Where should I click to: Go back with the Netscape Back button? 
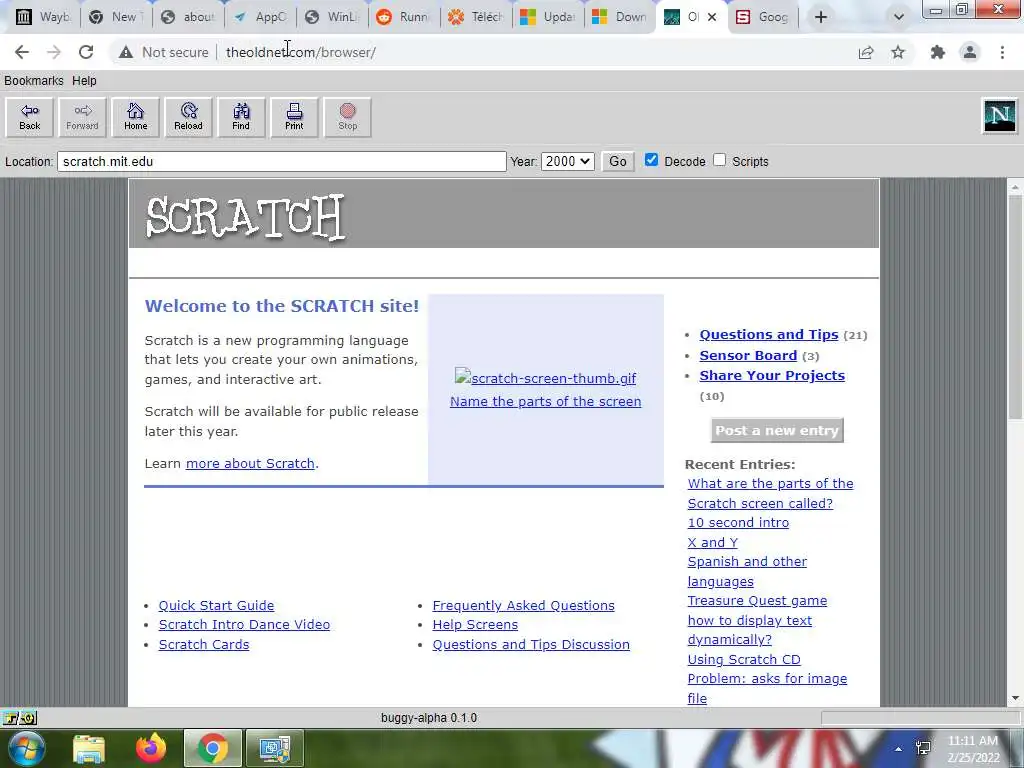coord(29,118)
